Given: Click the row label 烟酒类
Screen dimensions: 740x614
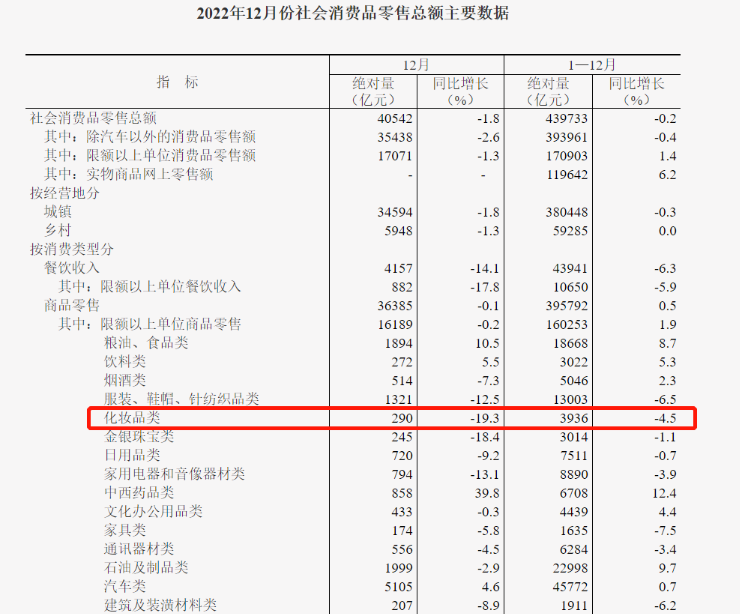Looking at the screenshot, I should pos(125,380).
